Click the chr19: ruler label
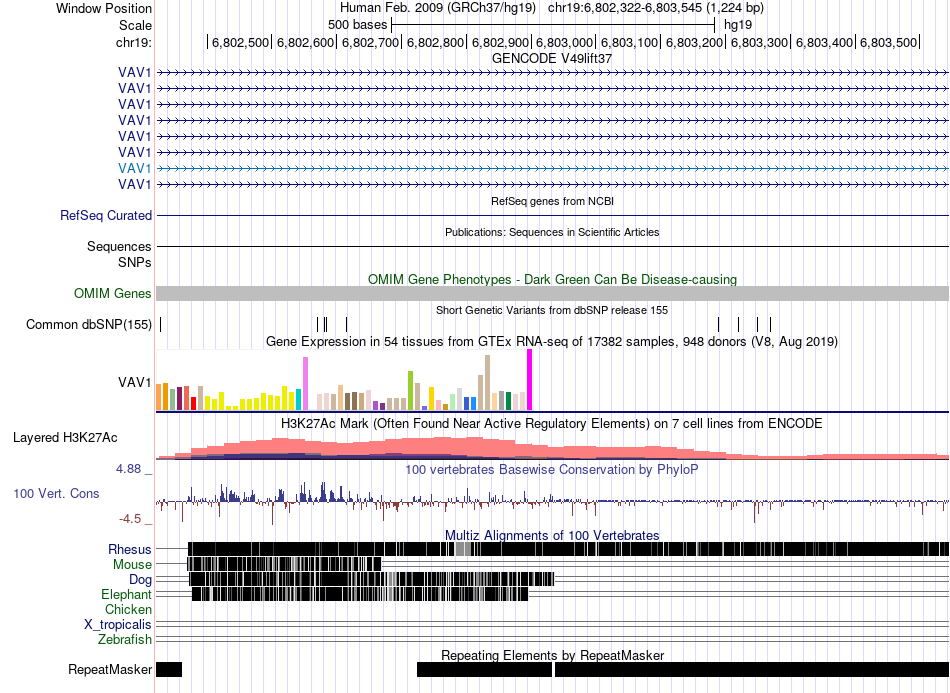 [x=133, y=42]
